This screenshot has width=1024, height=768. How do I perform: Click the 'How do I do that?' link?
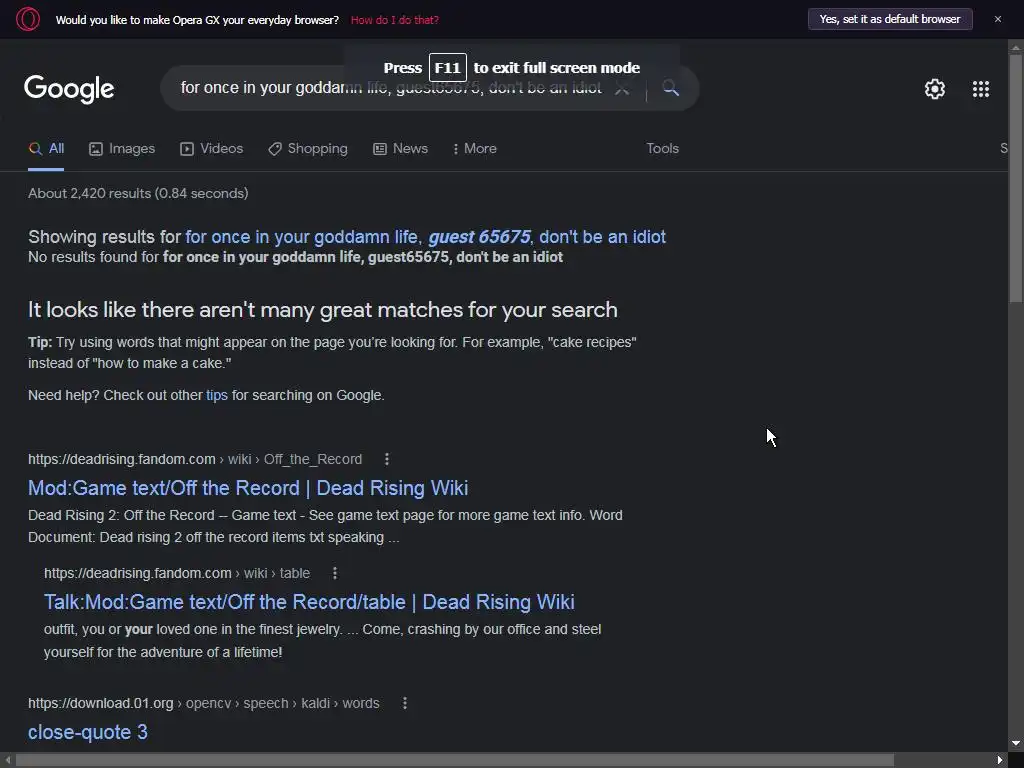[x=394, y=20]
